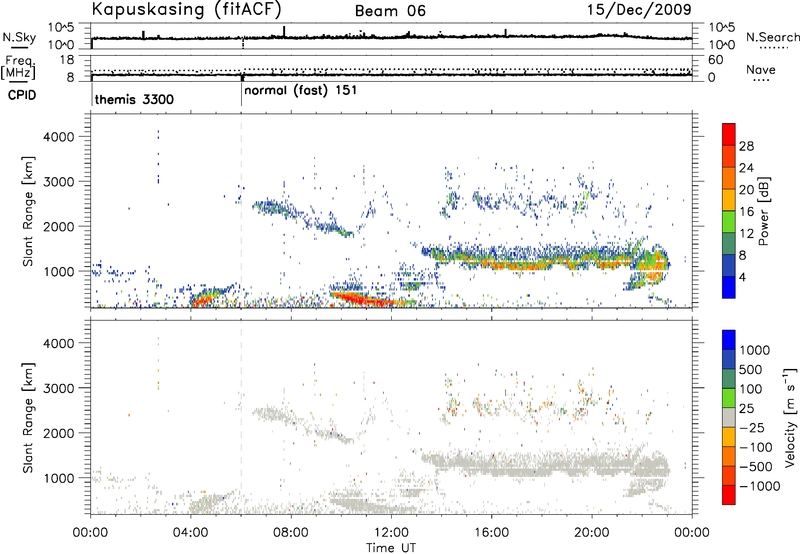Click the "16:00" time tick label

point(491,533)
